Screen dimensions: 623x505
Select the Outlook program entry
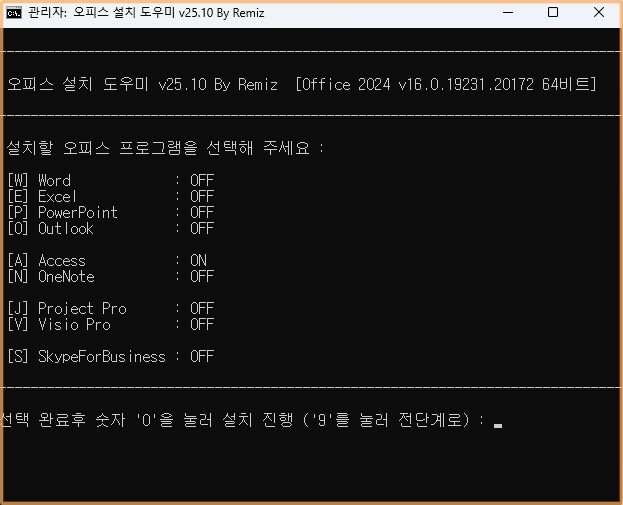click(x=65, y=229)
